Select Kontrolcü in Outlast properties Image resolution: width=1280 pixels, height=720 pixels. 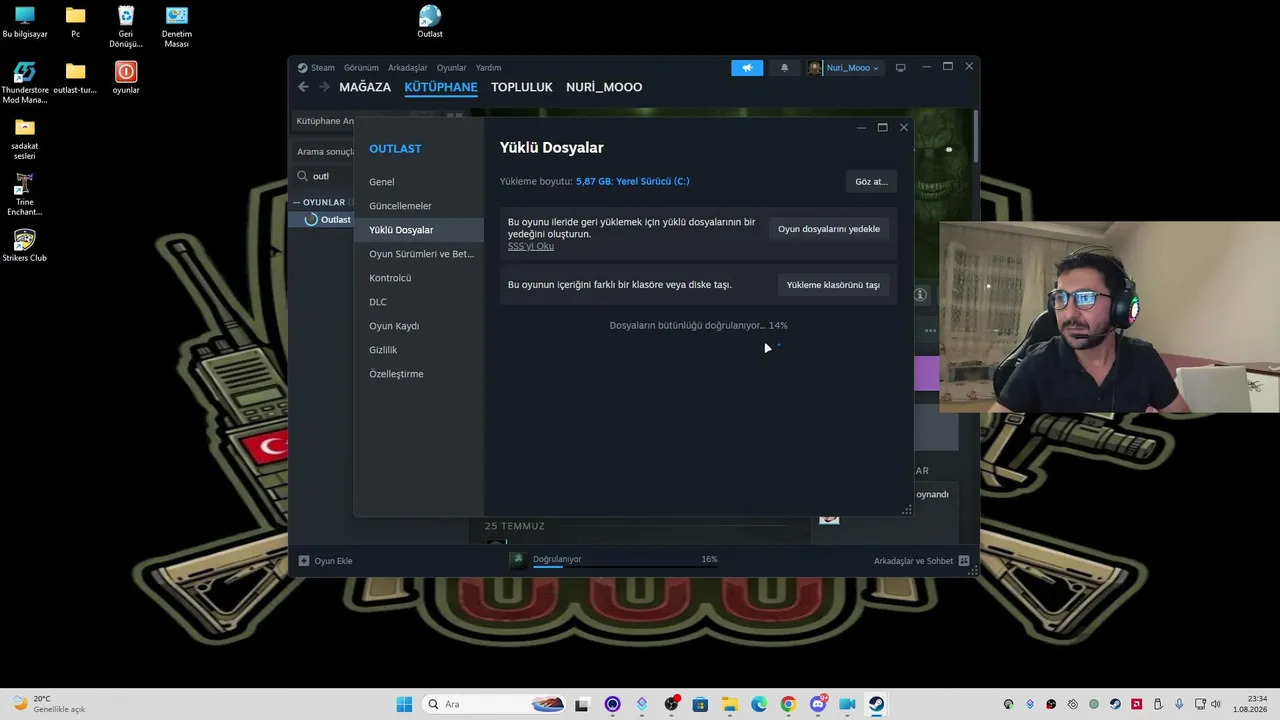click(x=419, y=278)
